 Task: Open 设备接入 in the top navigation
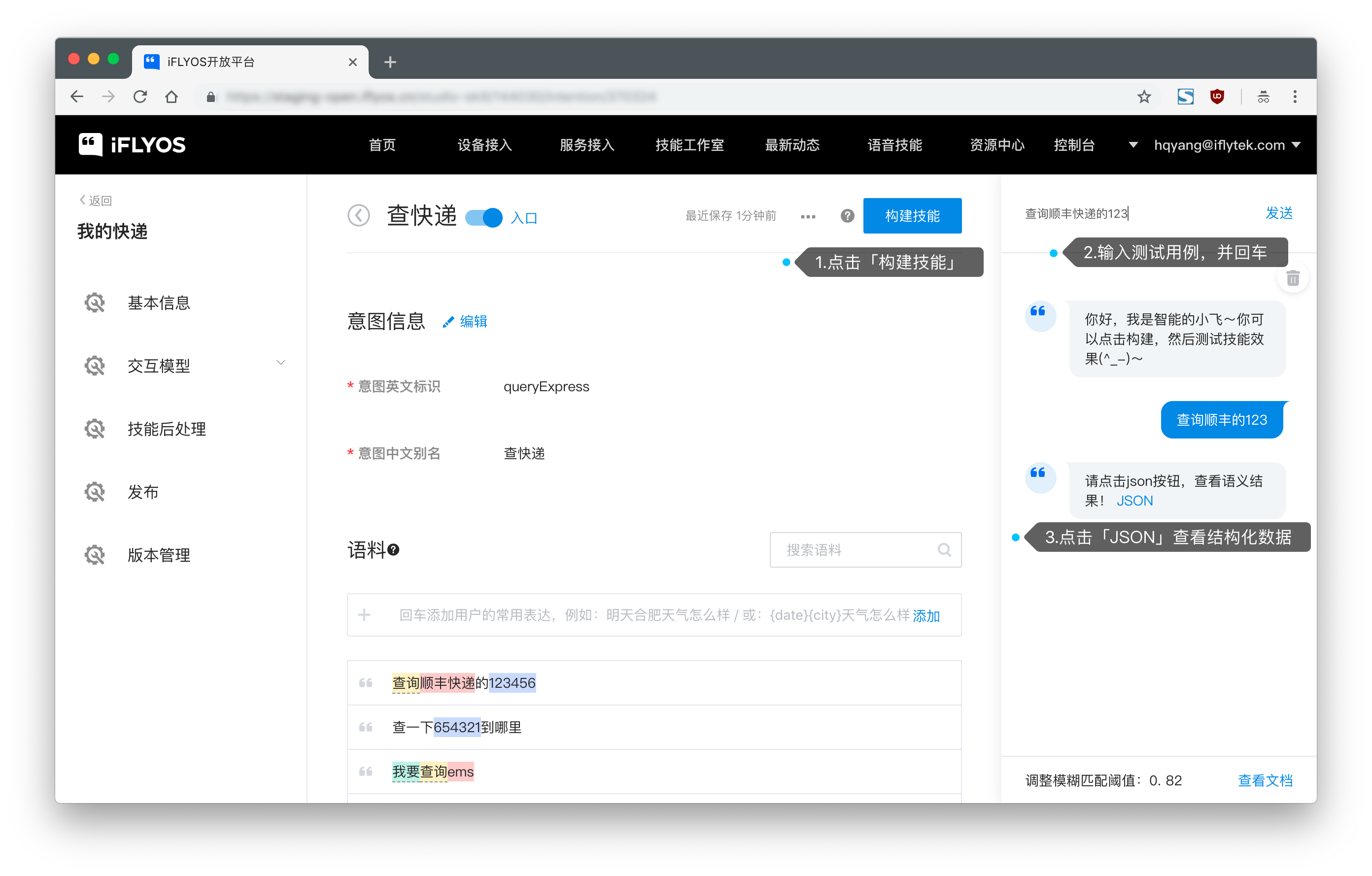[485, 145]
